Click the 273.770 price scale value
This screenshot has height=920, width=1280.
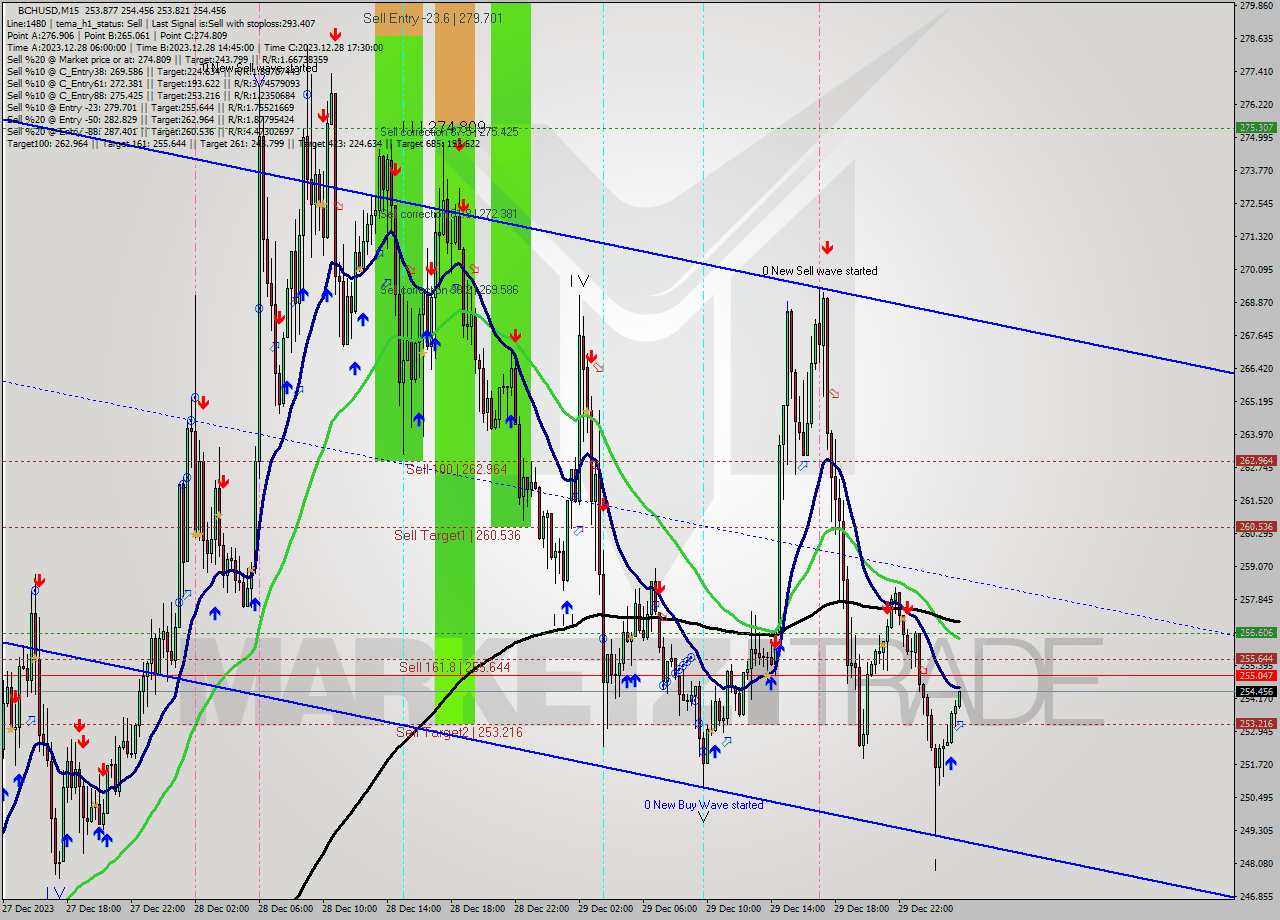[x=1256, y=171]
